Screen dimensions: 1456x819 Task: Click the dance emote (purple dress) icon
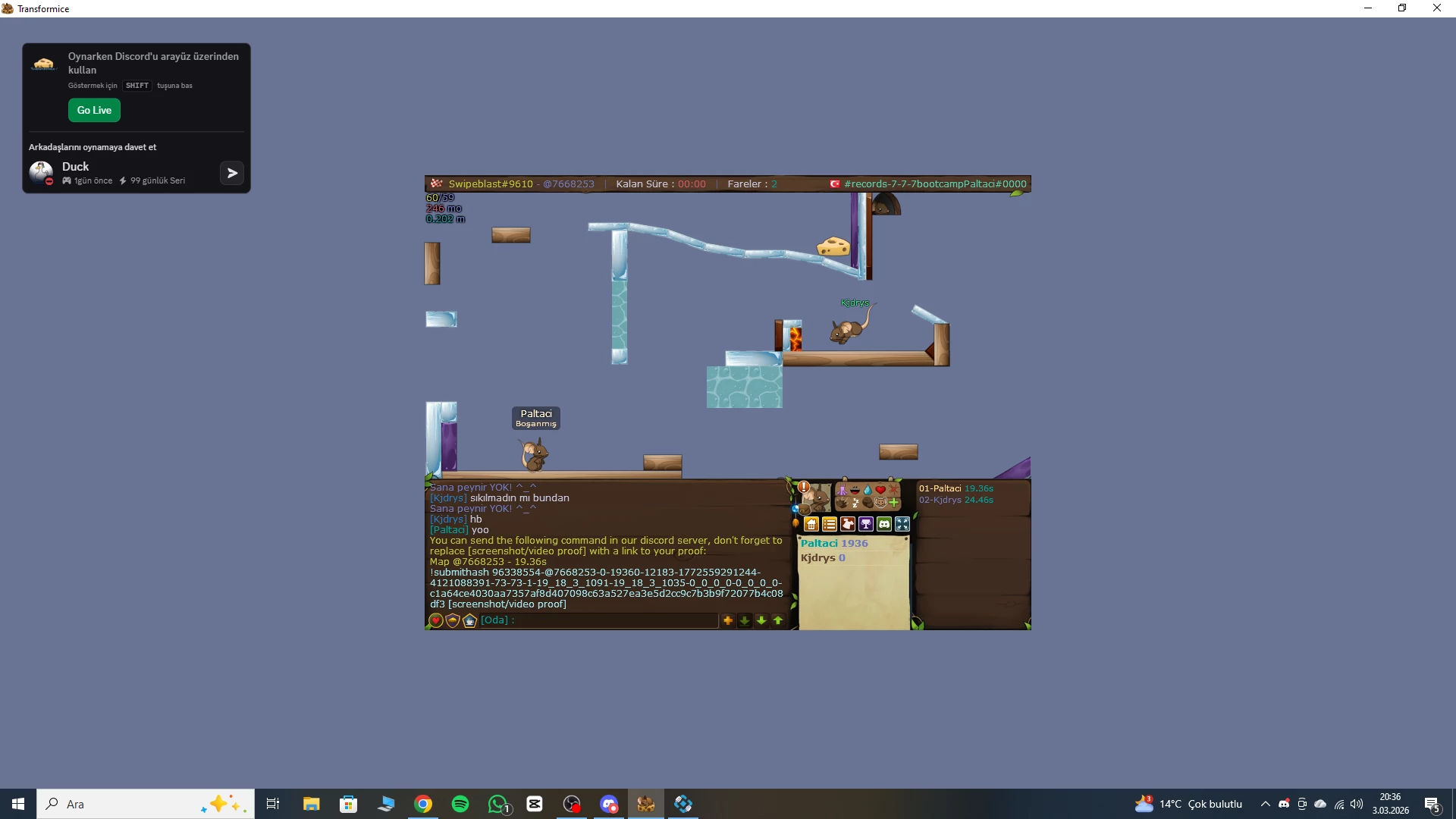click(842, 490)
